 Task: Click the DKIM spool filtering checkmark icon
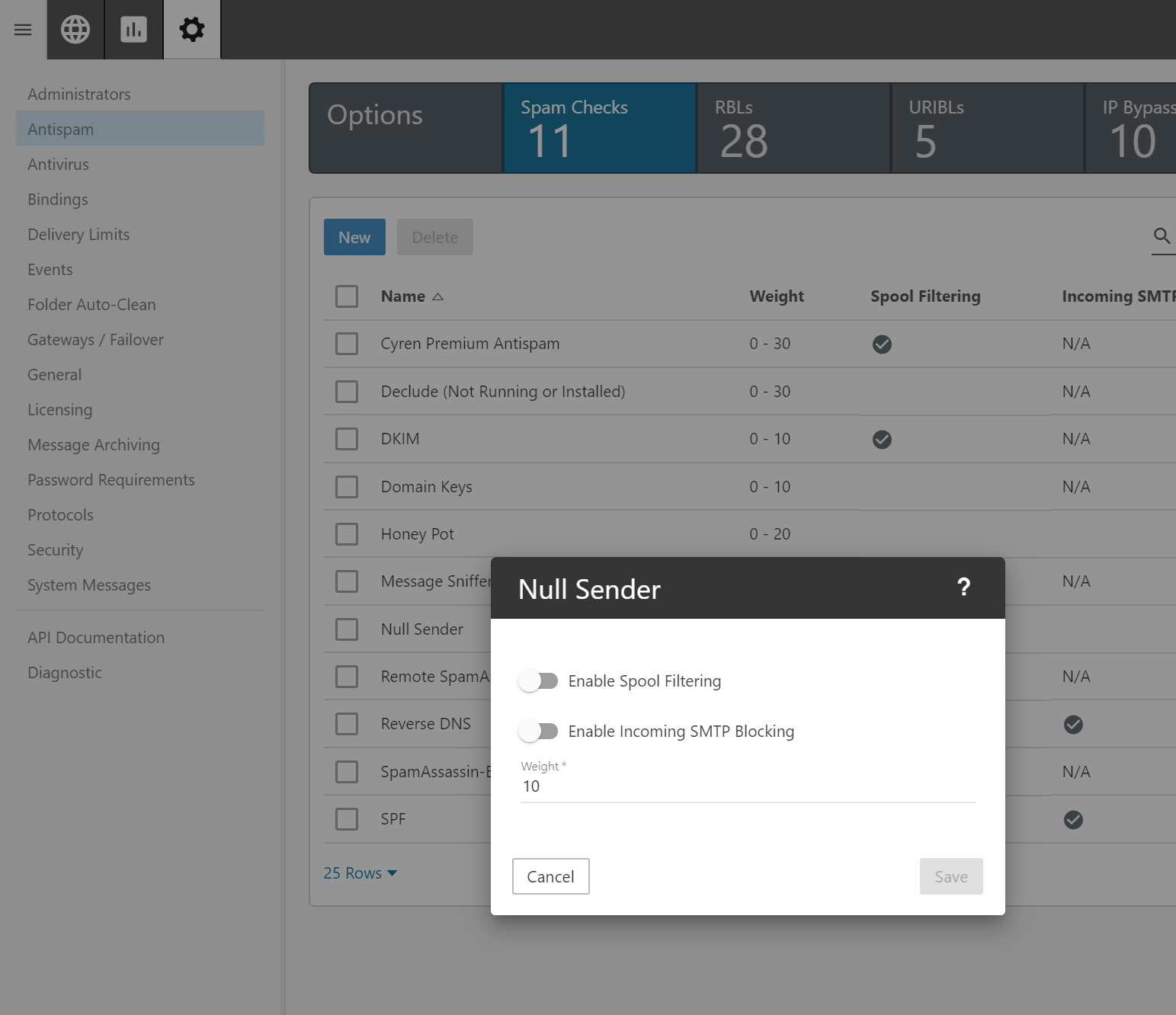point(882,440)
